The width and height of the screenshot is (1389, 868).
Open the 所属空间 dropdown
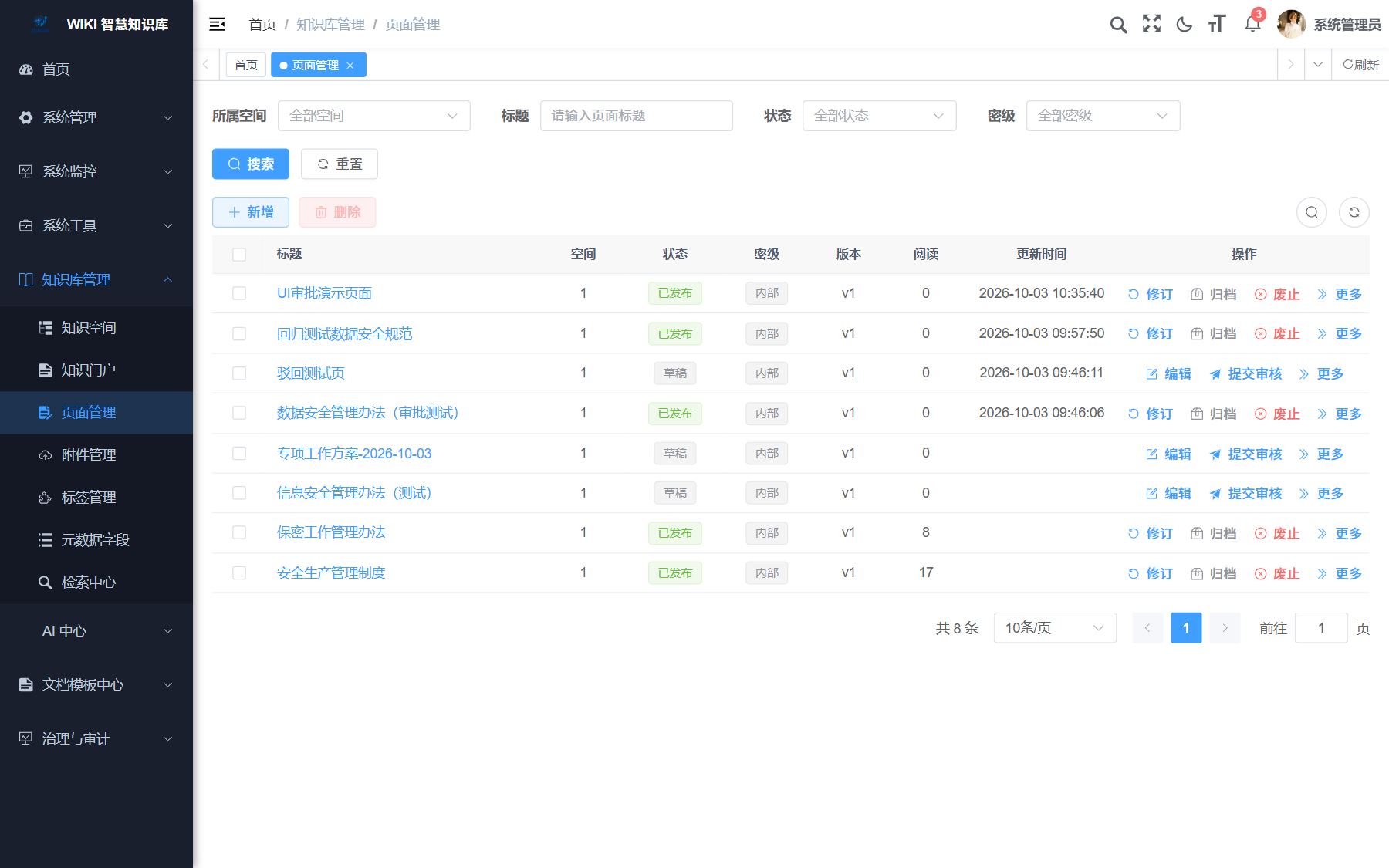[374, 116]
